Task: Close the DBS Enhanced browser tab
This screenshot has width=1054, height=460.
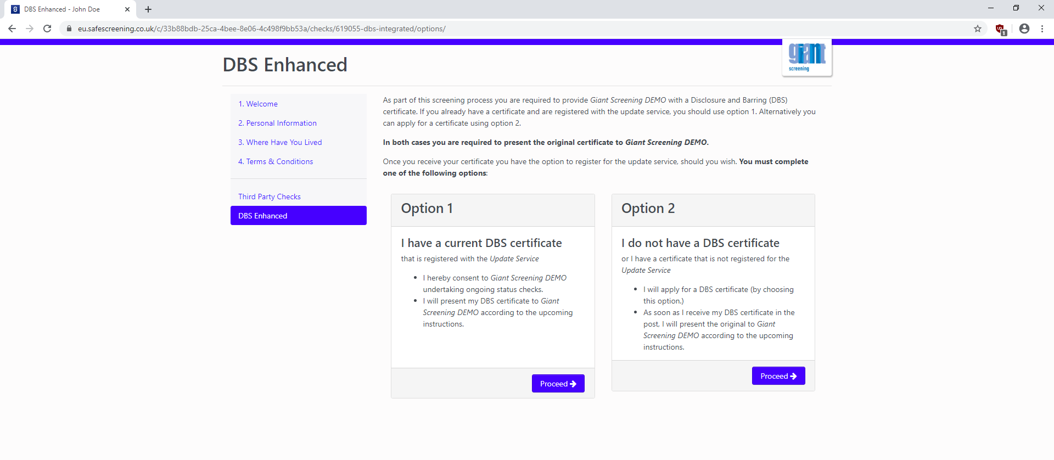Action: pyautogui.click(x=127, y=9)
